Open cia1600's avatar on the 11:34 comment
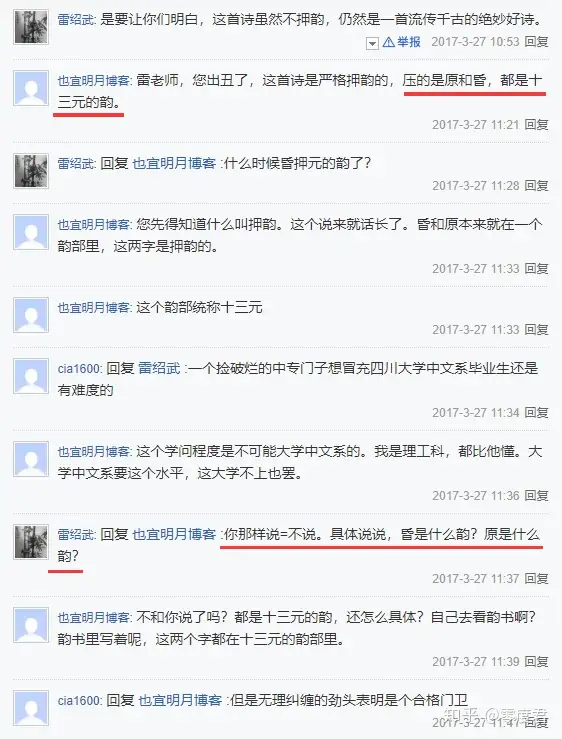Screen dimensions: 562x739 [31, 376]
